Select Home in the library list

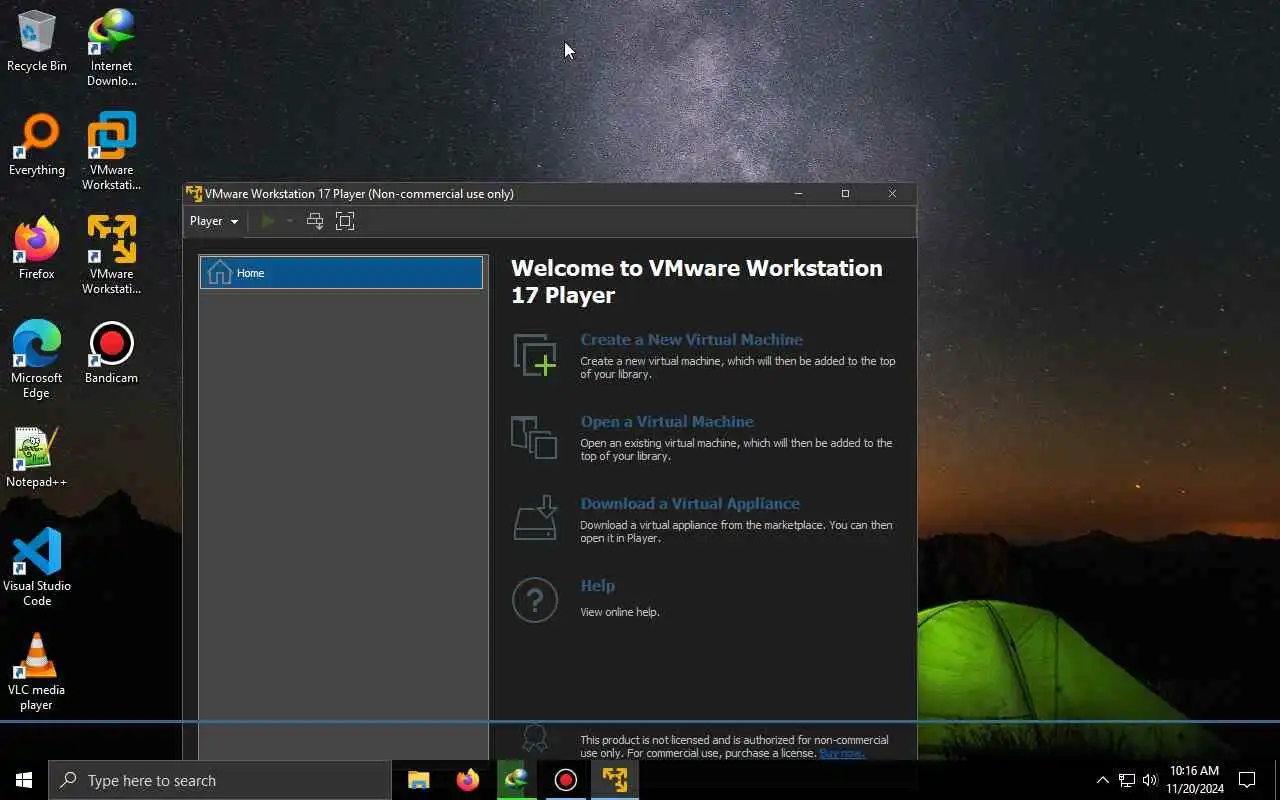coord(341,273)
